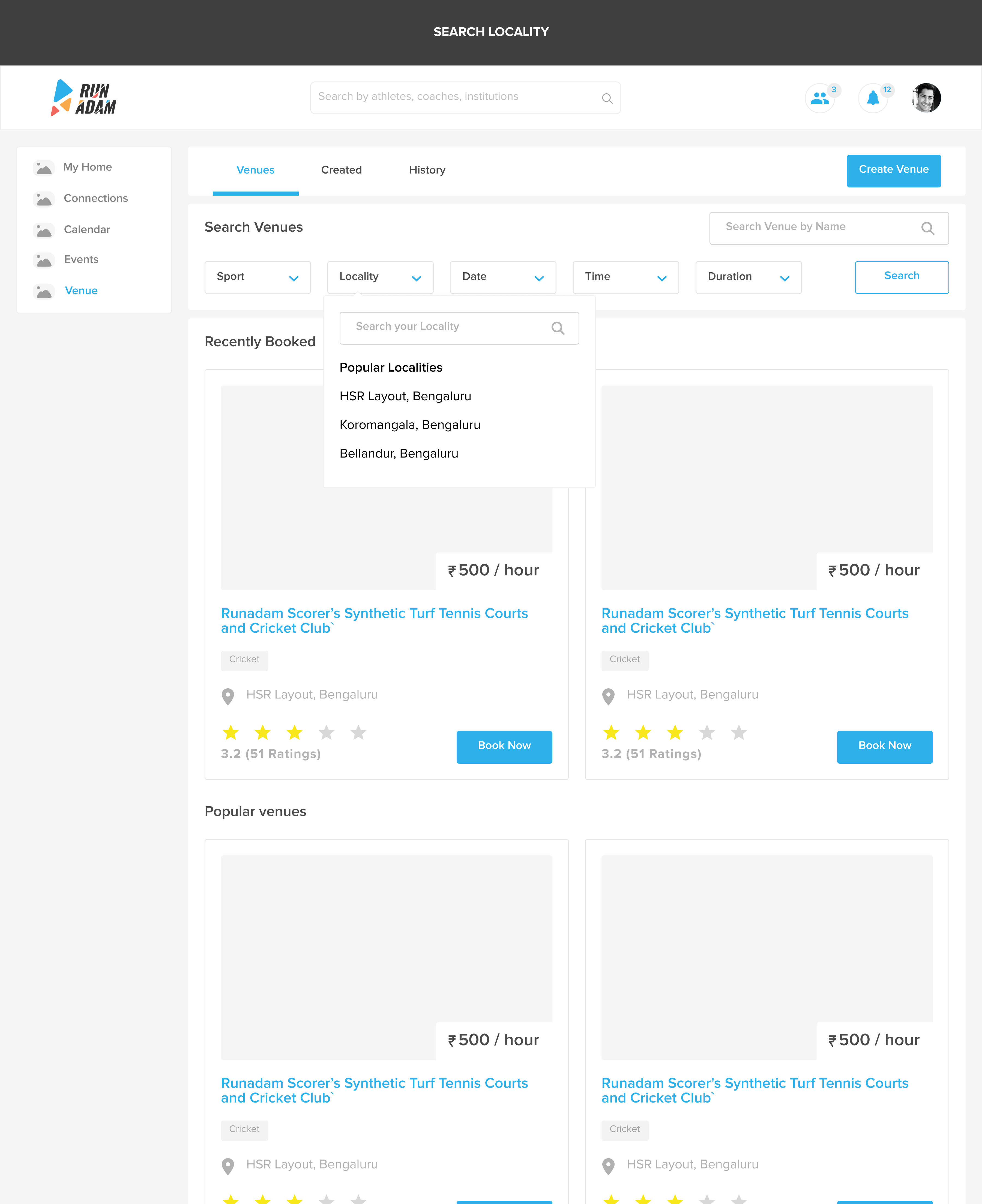Click the fourth rating star on the first venue card
Screen dimensions: 982x1204
(x=327, y=733)
